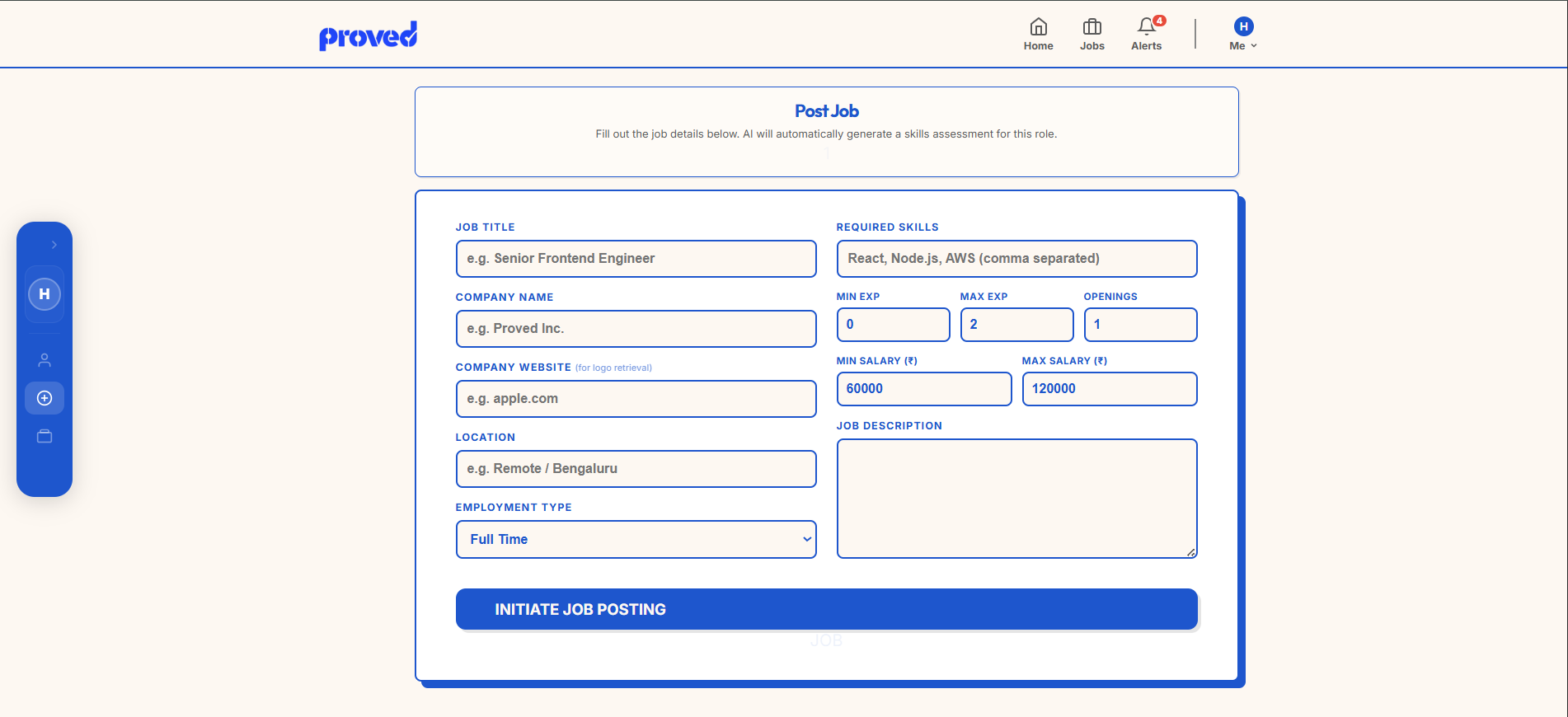
Task: Click the Max Exp field
Action: 1016,325
